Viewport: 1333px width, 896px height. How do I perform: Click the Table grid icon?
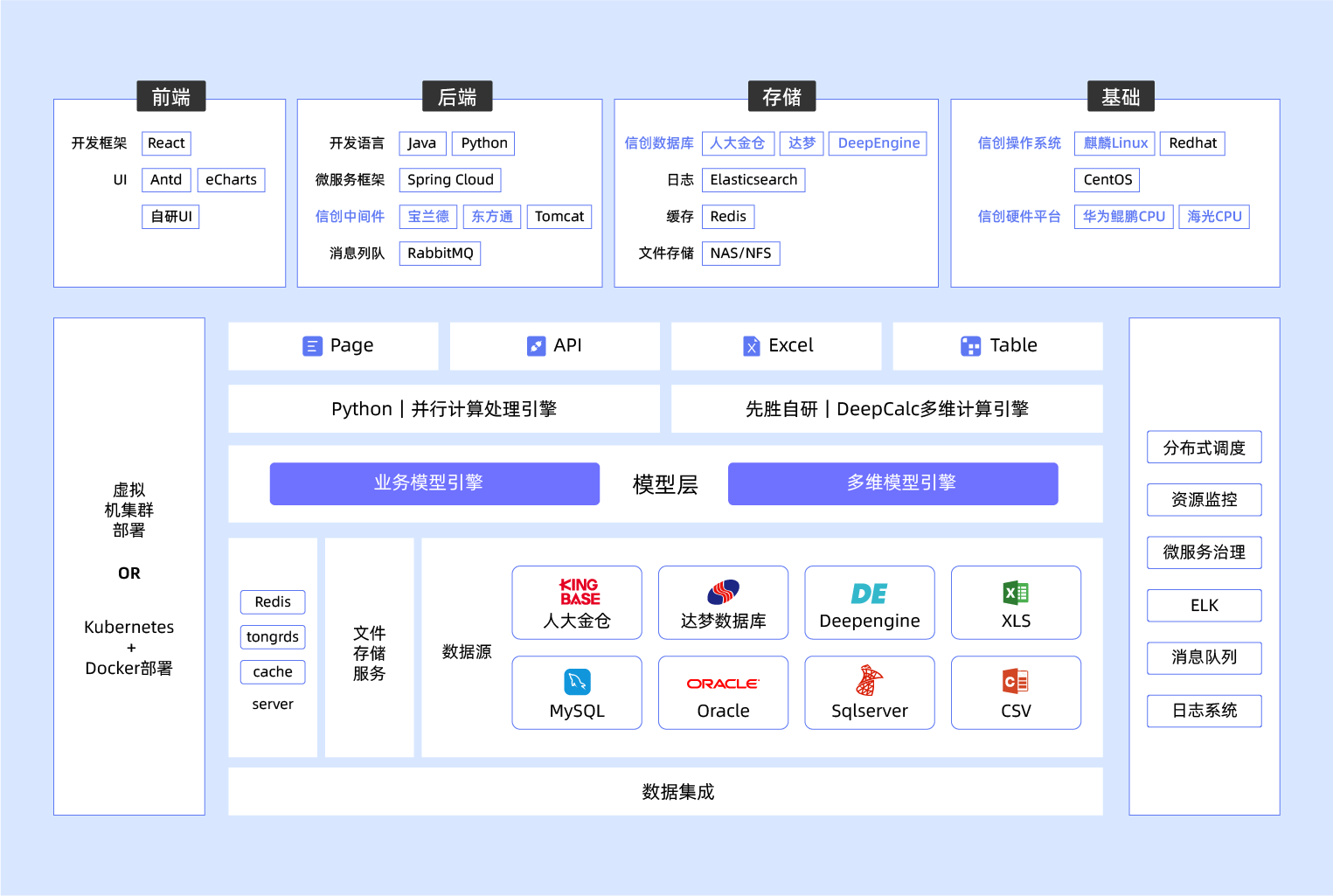coord(970,346)
